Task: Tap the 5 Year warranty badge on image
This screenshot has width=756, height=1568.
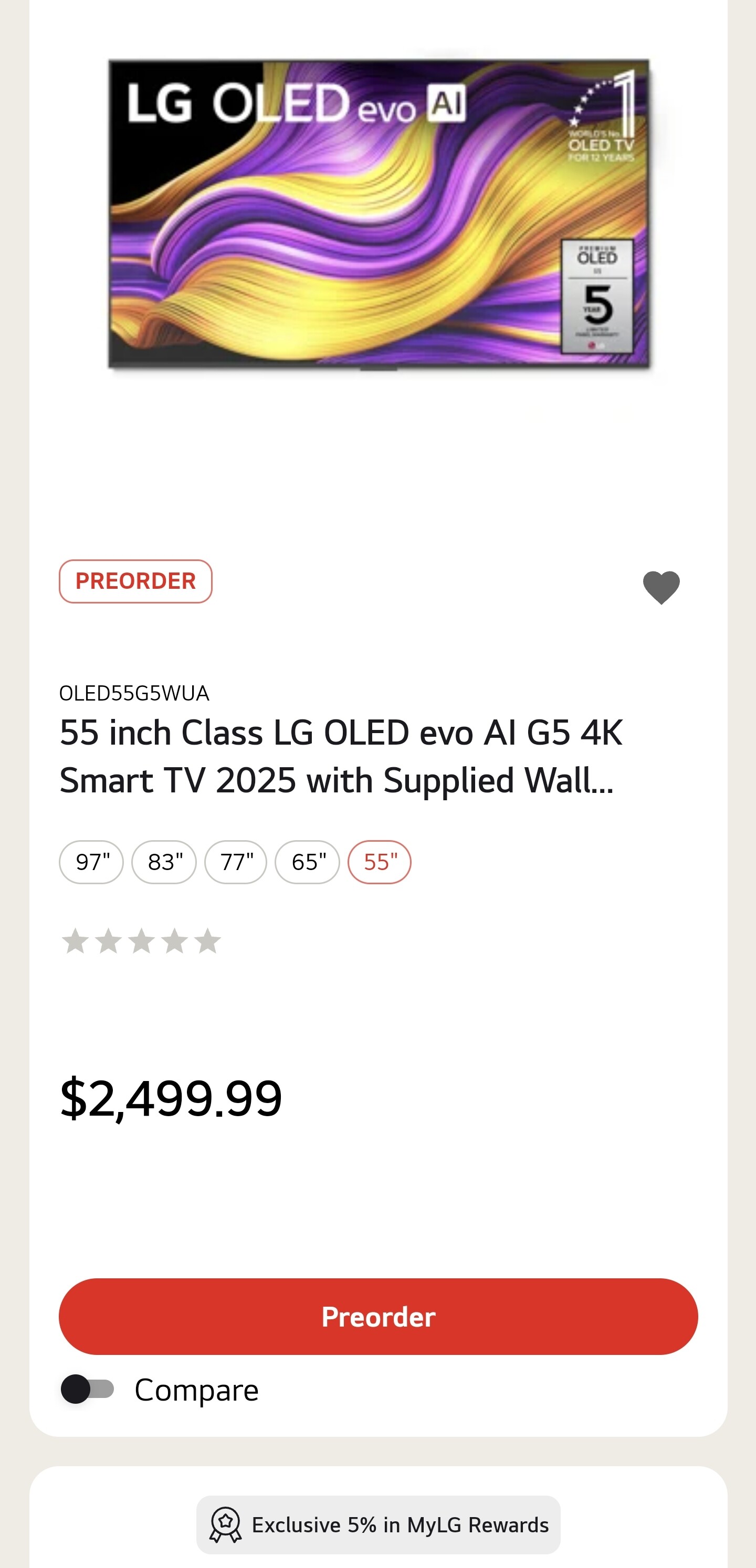Action: coord(597,296)
